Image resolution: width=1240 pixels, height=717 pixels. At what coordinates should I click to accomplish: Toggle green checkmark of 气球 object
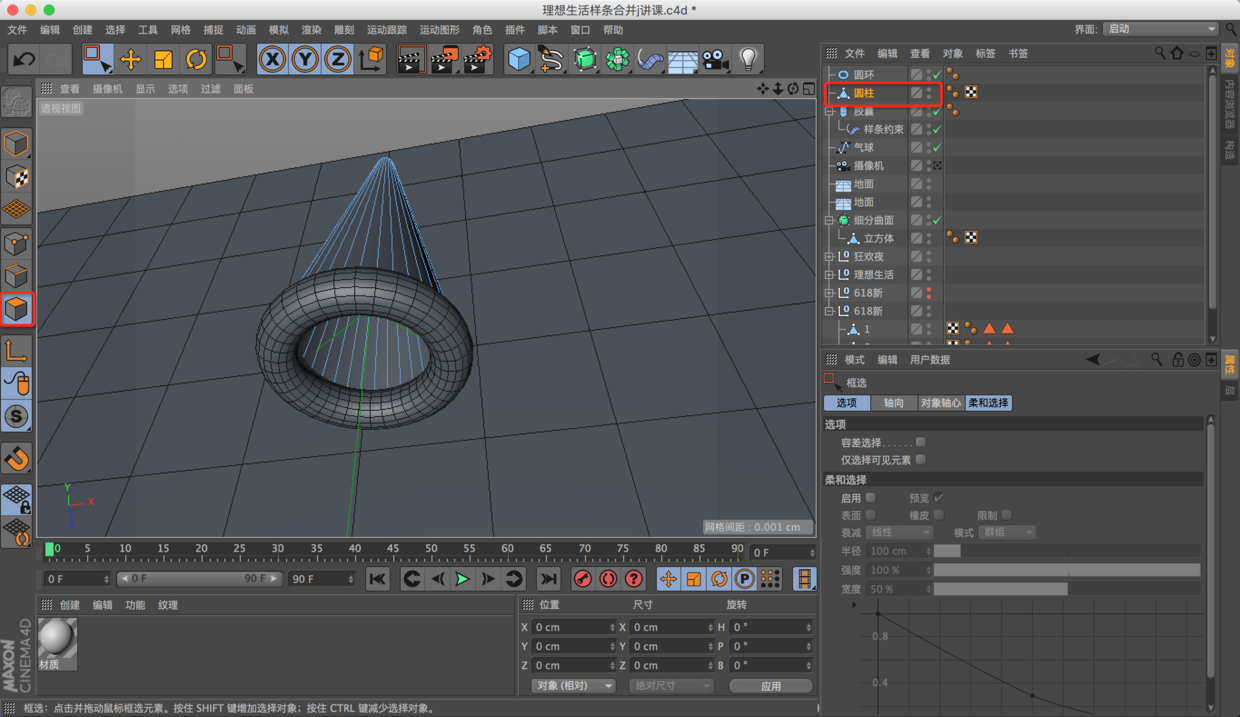(x=937, y=147)
